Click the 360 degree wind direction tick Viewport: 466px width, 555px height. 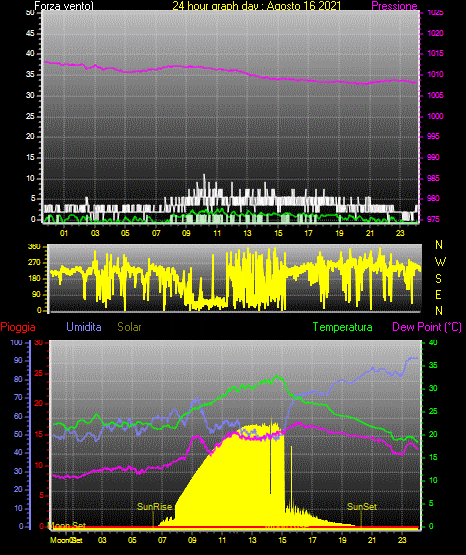[x=34, y=246]
